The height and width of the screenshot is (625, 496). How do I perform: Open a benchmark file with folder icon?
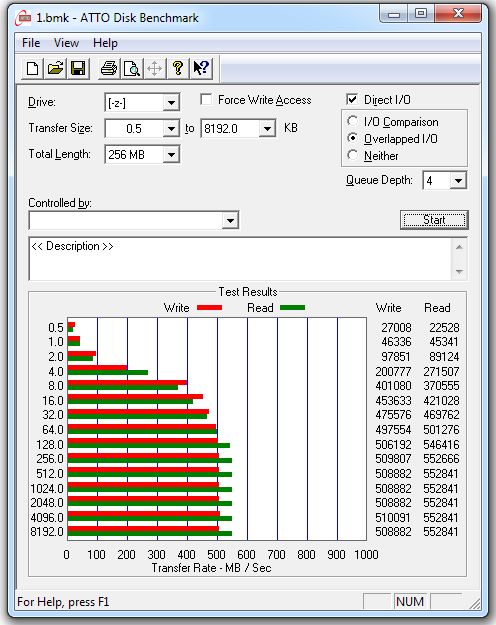coord(55,69)
